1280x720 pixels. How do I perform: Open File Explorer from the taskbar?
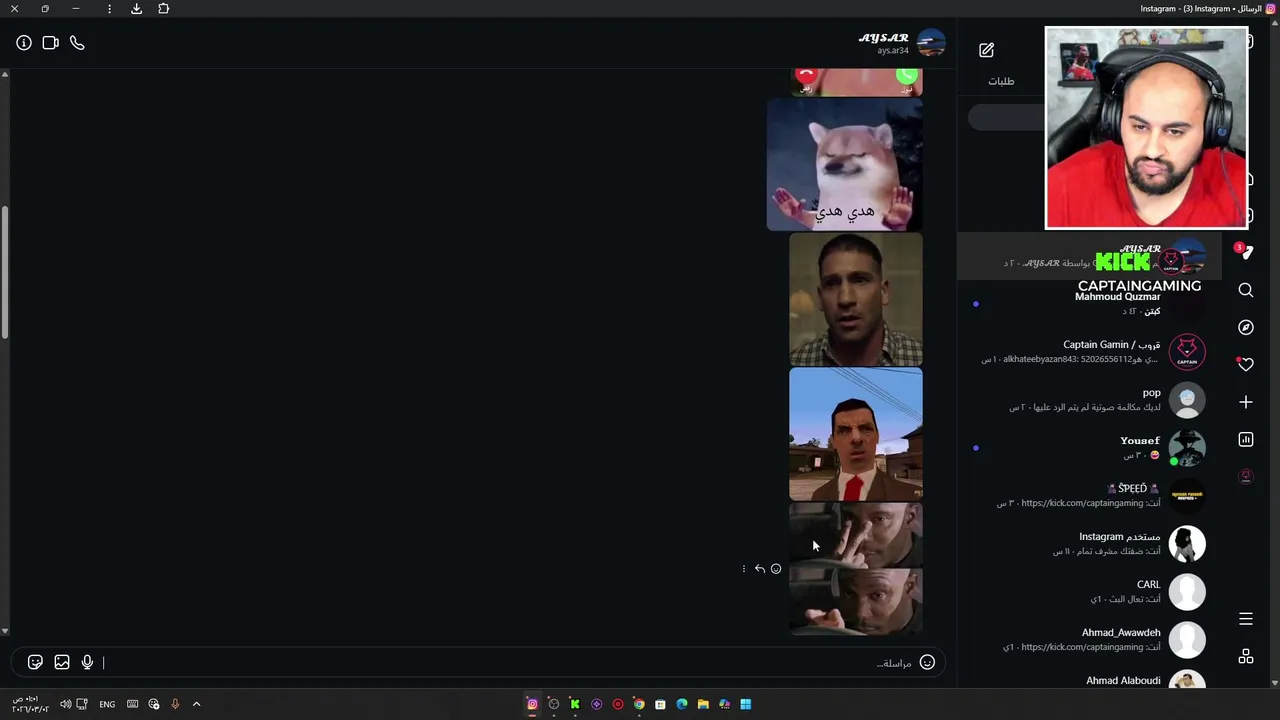click(703, 704)
